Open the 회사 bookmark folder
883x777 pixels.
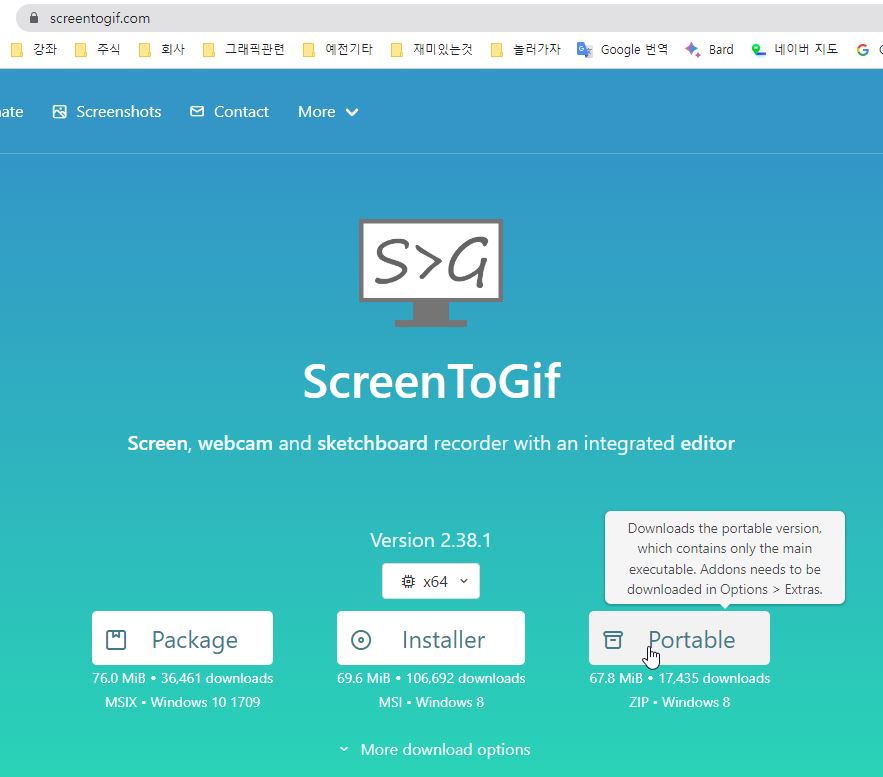(162, 50)
